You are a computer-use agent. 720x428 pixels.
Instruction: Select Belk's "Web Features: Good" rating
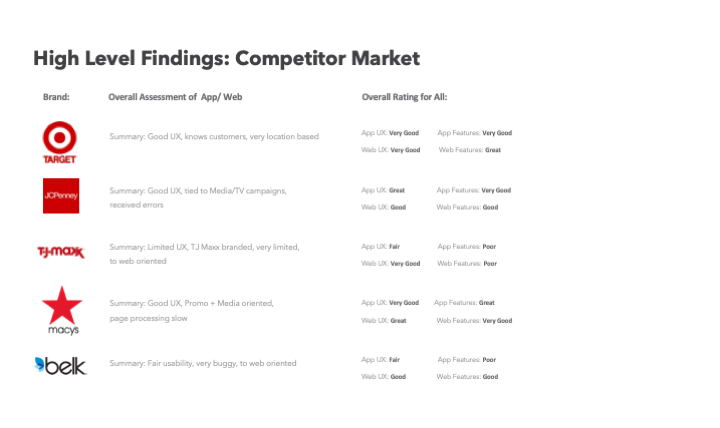point(467,377)
